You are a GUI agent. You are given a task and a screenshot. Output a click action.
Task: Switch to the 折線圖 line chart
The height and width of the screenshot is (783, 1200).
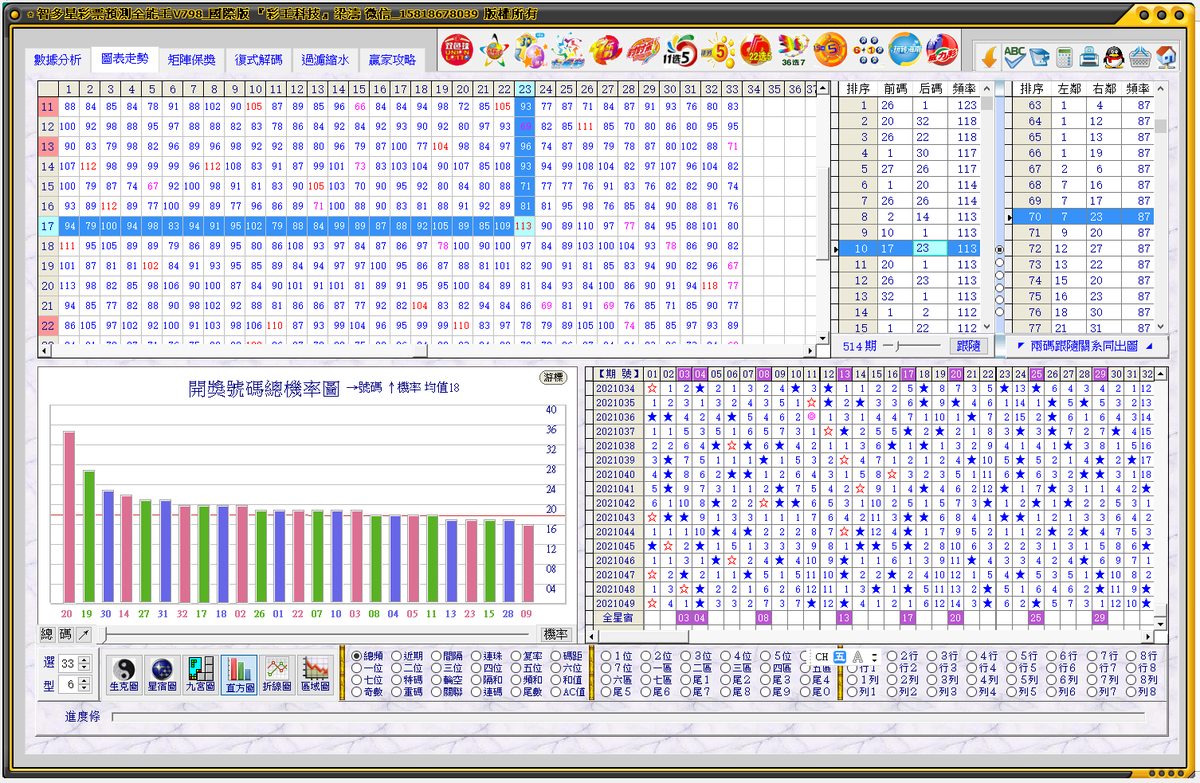(276, 675)
